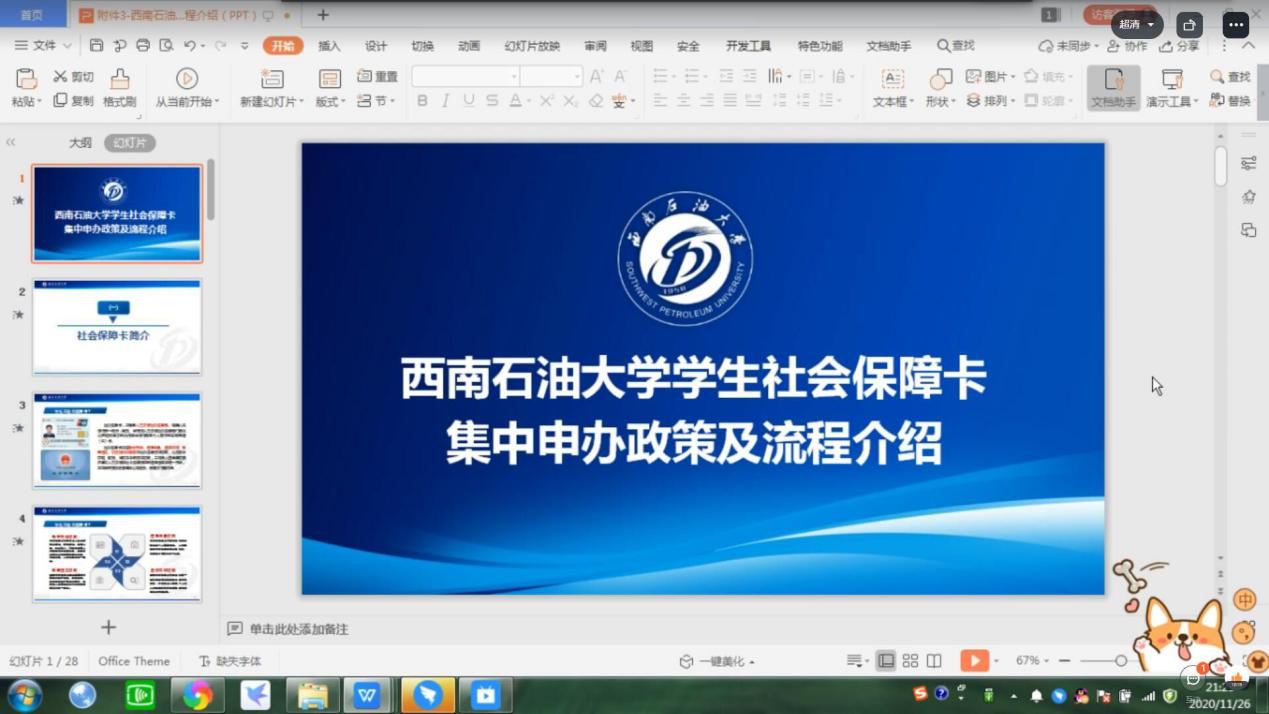
Task: Open the font size combo box
Action: click(x=551, y=76)
